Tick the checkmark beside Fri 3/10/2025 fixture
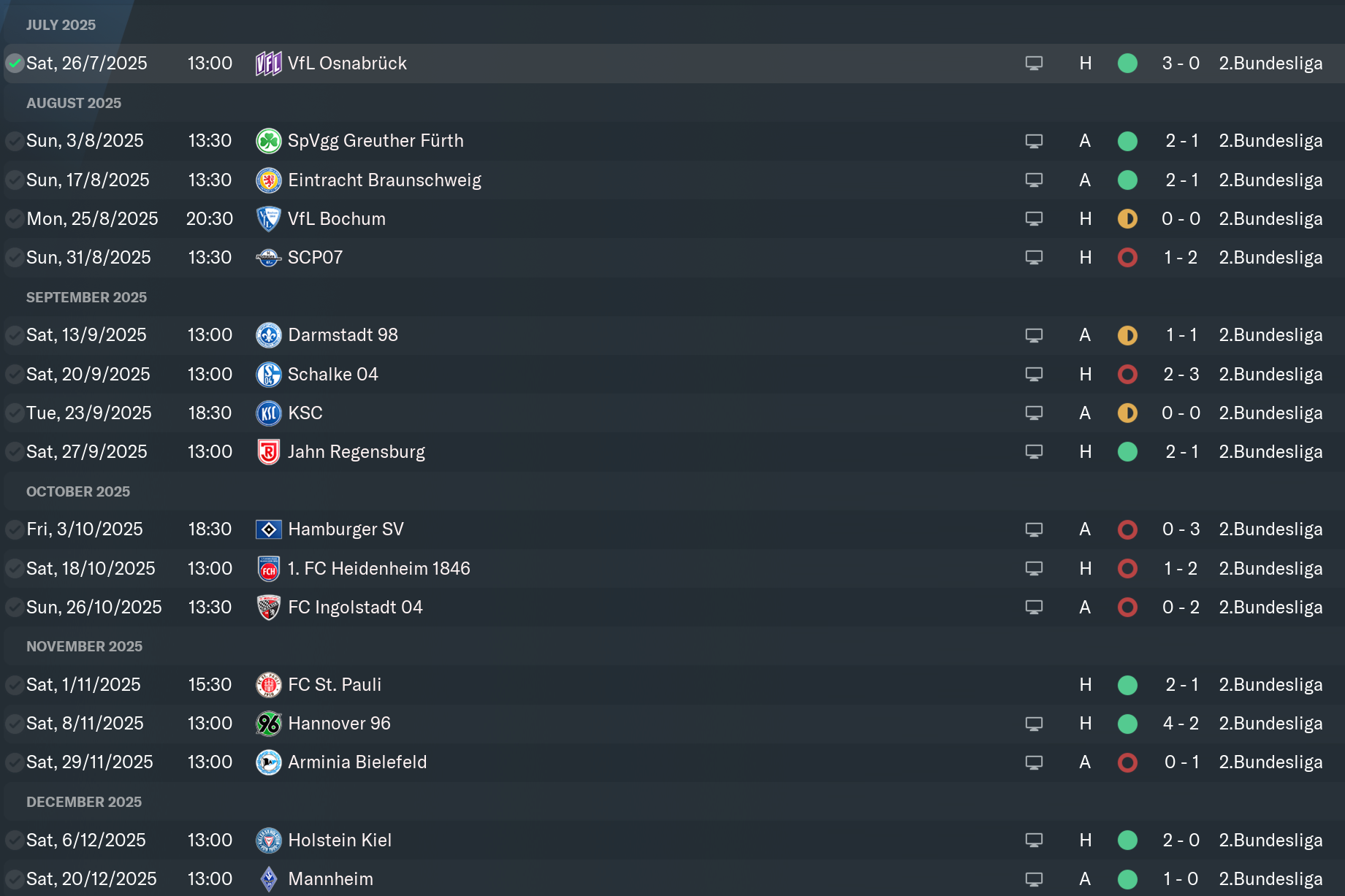 [x=15, y=529]
